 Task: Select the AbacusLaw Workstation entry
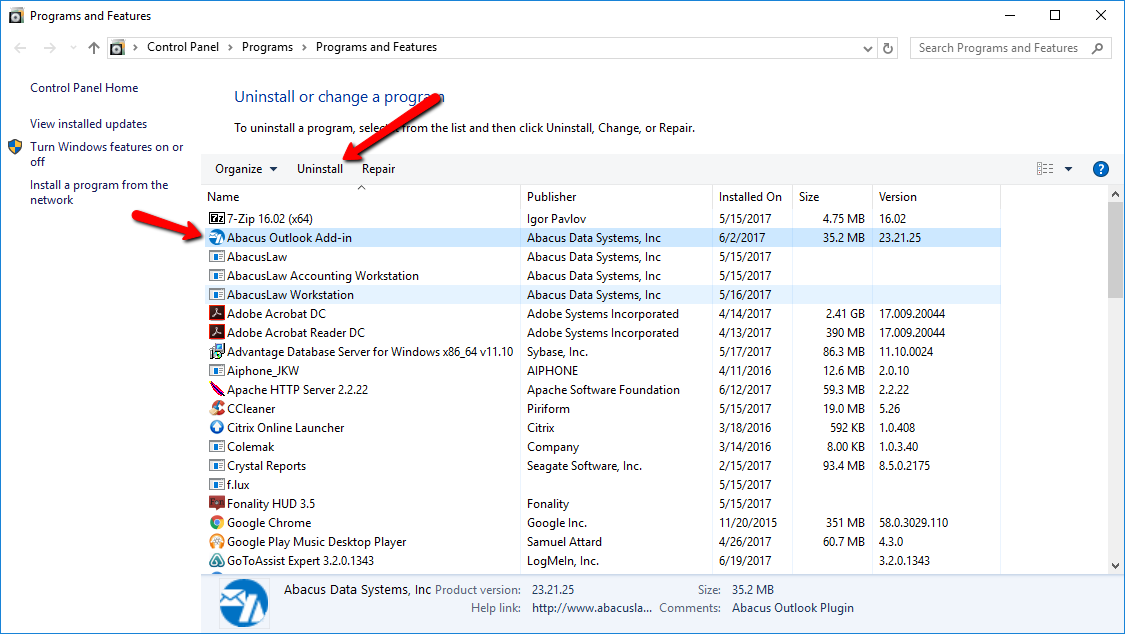[603, 295]
